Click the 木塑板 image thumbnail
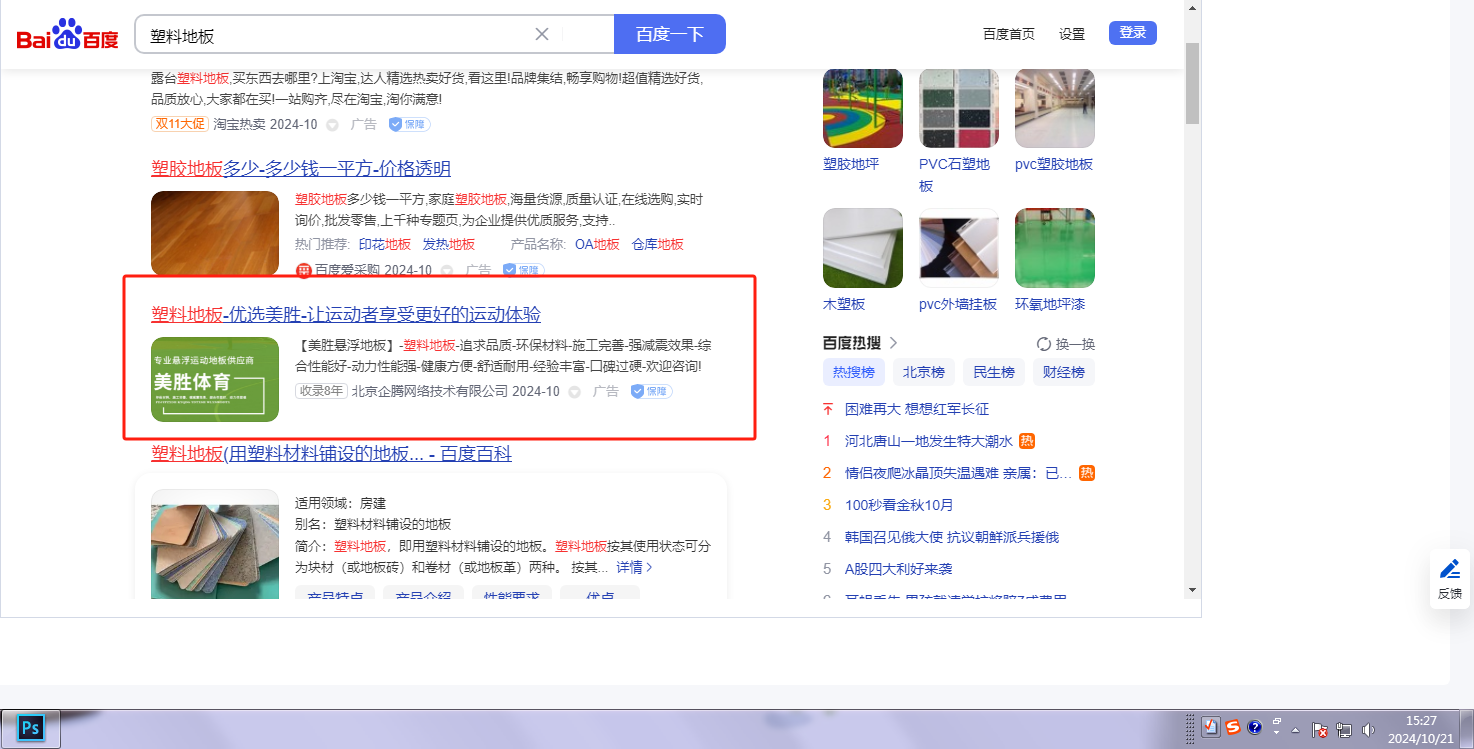1474x749 pixels. coord(863,248)
